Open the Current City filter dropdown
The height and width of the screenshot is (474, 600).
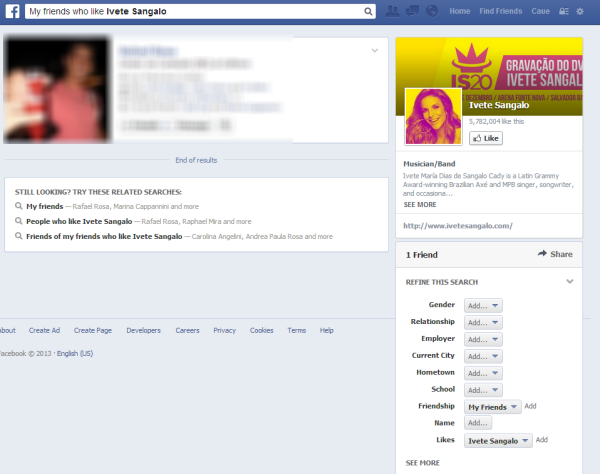[484, 356]
